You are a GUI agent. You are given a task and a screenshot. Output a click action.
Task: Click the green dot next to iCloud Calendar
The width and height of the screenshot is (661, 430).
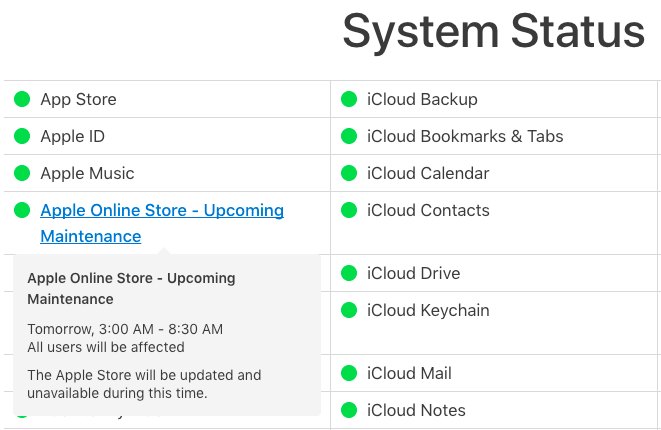pyautogui.click(x=349, y=173)
